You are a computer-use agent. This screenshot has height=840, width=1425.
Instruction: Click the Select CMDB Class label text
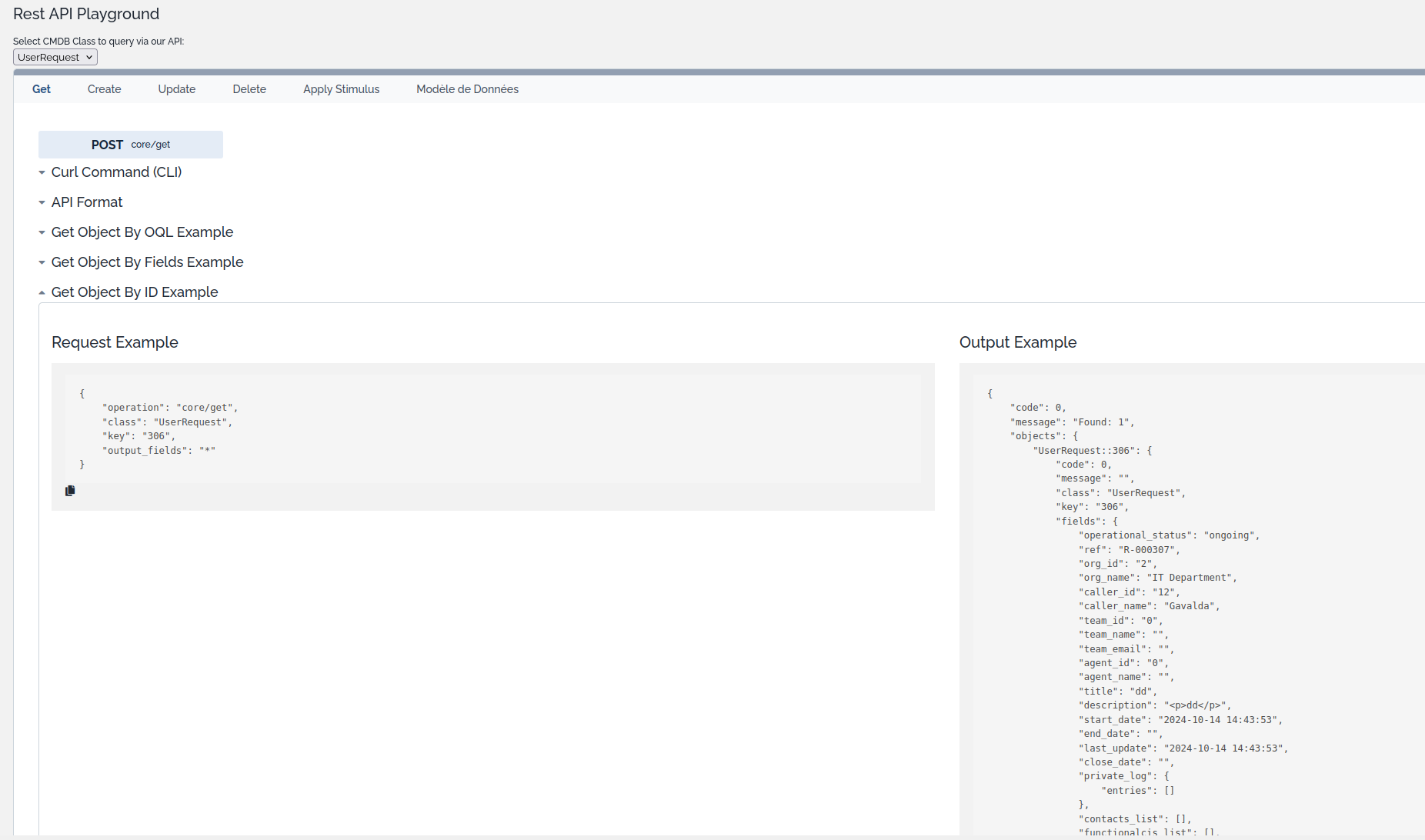(x=98, y=42)
